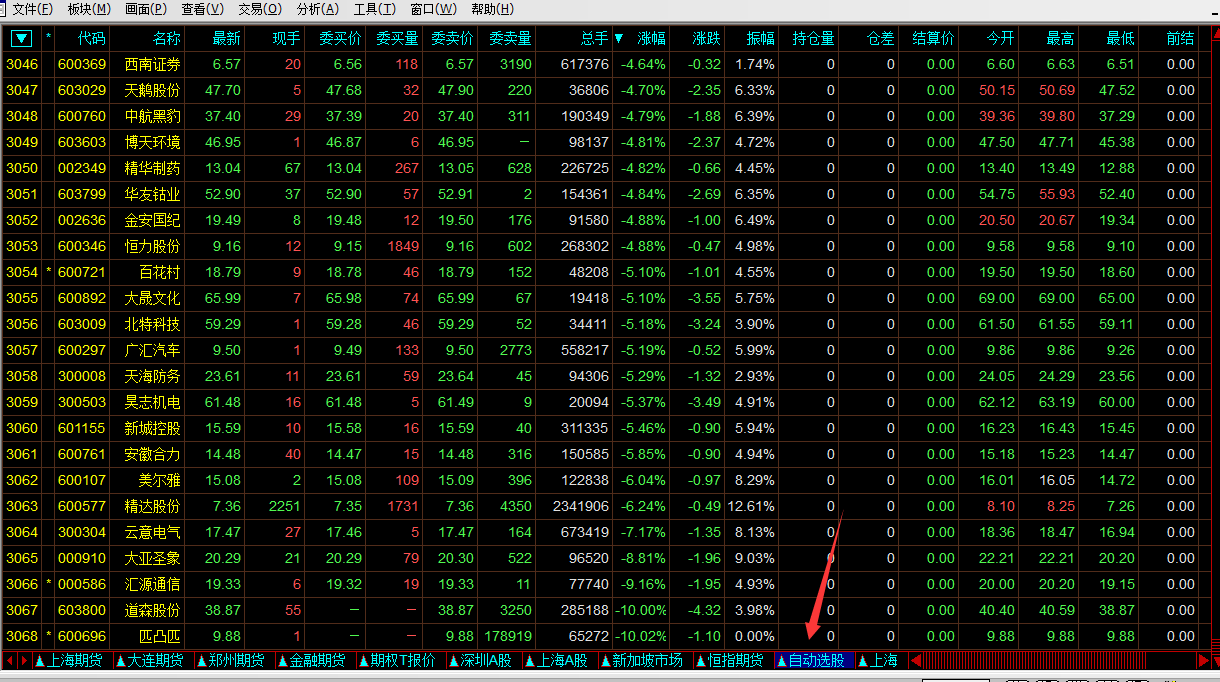Open the 板块(M) menu

89,9
